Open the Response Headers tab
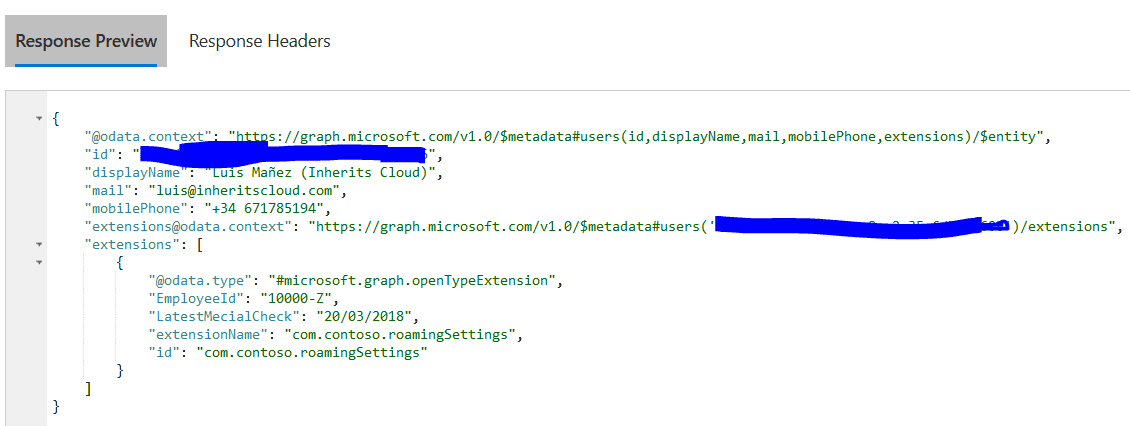 point(259,41)
